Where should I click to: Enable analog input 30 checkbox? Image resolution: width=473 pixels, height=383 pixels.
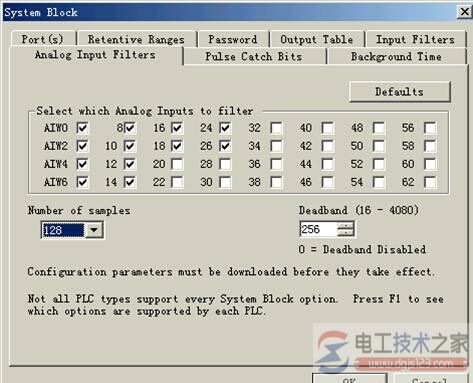pyautogui.click(x=226, y=182)
